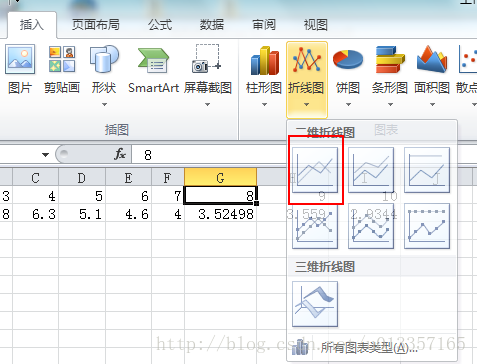
Task: Select the basic 2-D line chart thumbnail
Action: [x=315, y=170]
